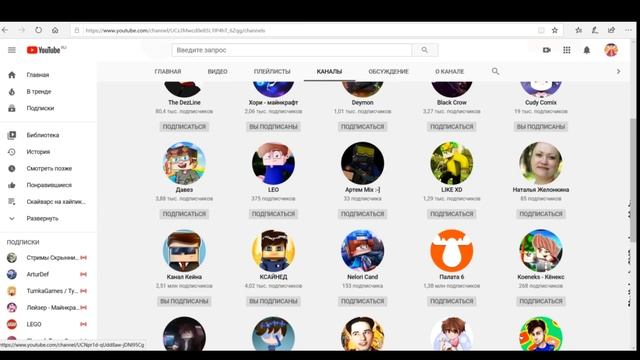Viewport: 640px width, 360px height.
Task: Add page to favorites star icon
Action: pos(555,30)
